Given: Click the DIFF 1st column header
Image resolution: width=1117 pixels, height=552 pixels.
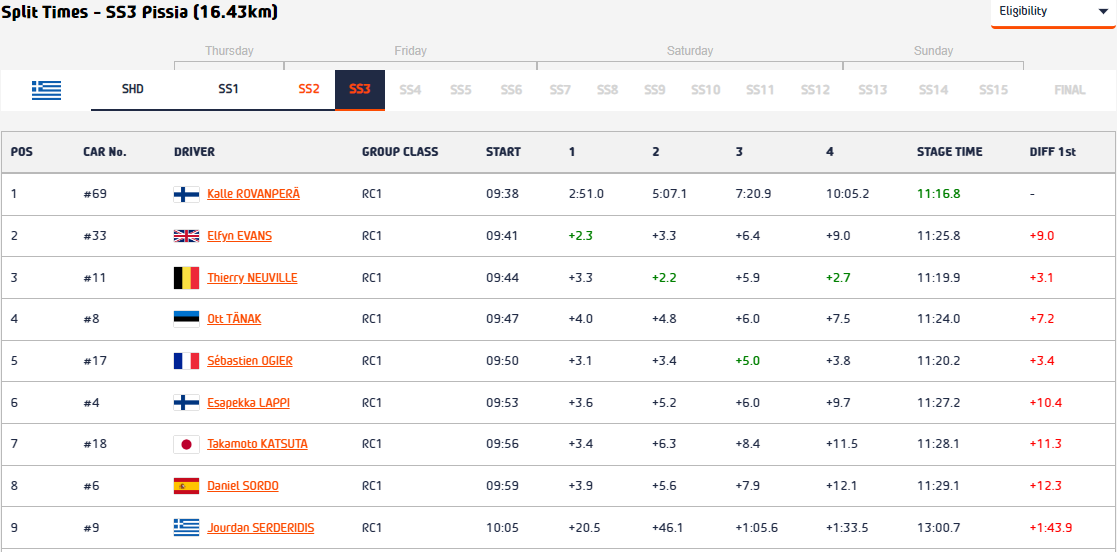Looking at the screenshot, I should [1053, 152].
